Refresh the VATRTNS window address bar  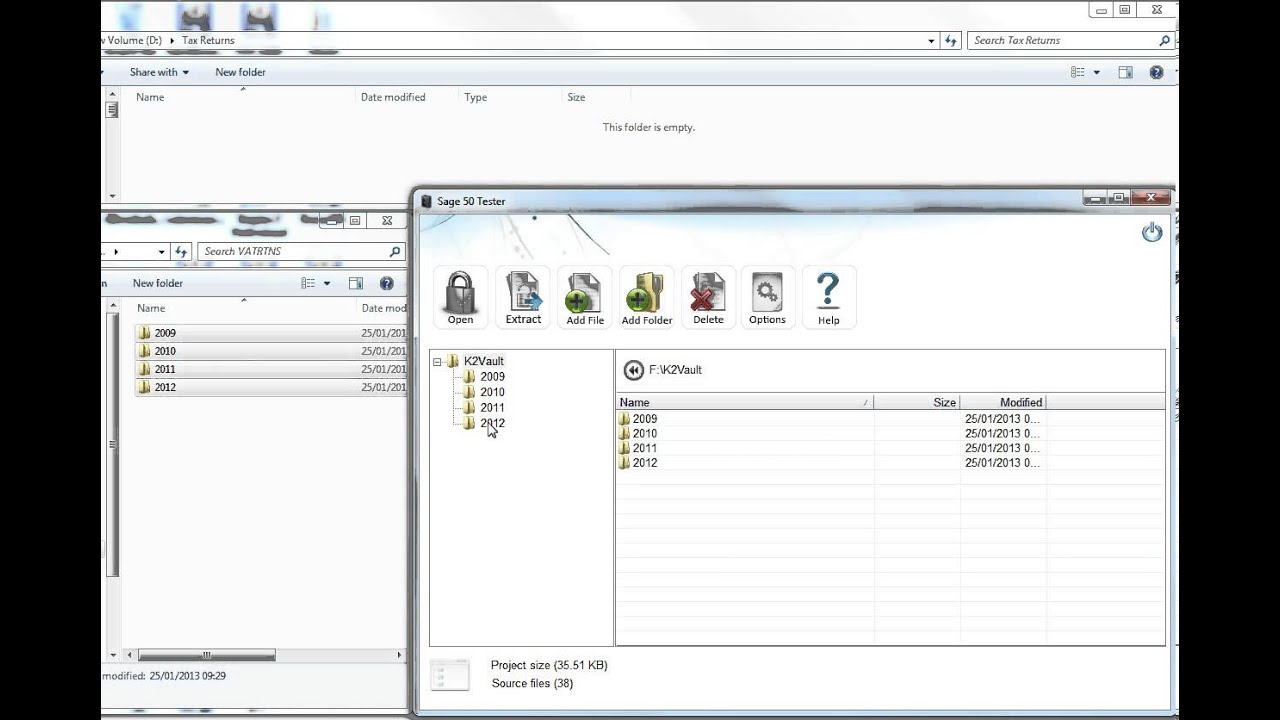click(x=181, y=251)
